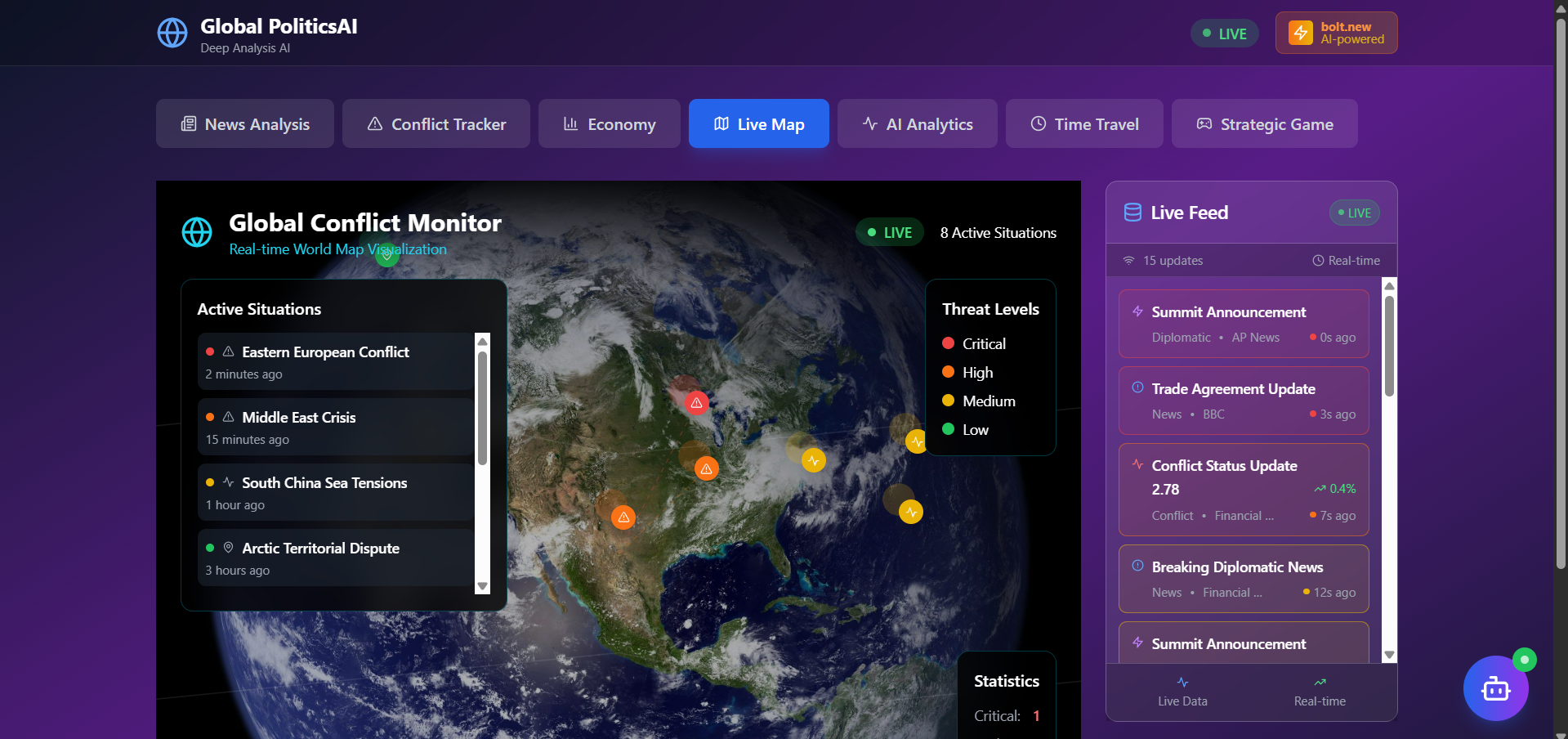Click the Live Feed database icon

1132,213
